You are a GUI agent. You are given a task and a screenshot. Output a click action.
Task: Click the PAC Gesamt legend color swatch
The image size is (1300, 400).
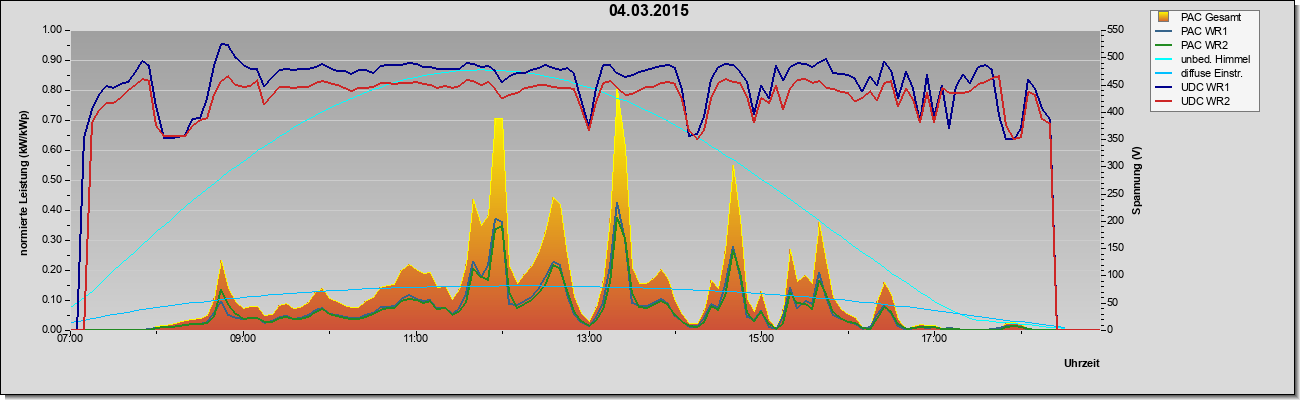point(1163,17)
